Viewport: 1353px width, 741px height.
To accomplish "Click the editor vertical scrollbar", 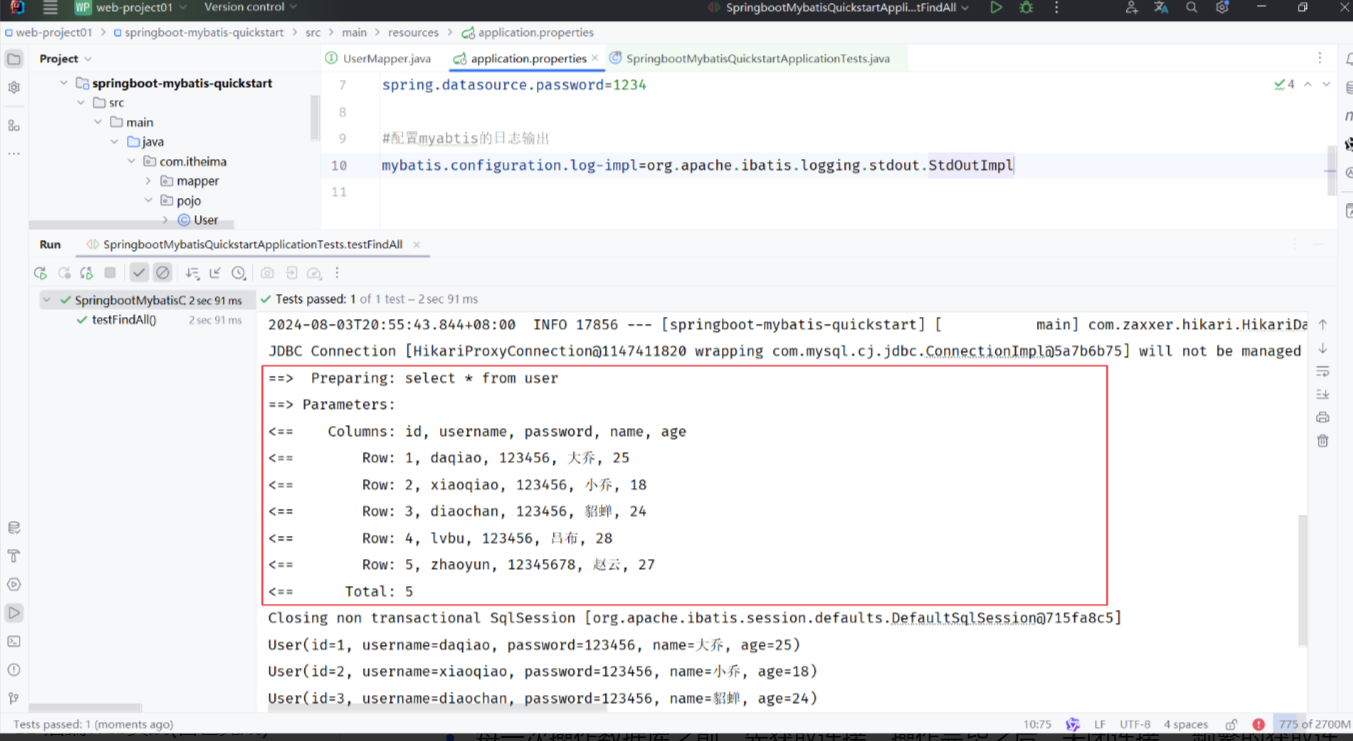I will [x=1331, y=170].
